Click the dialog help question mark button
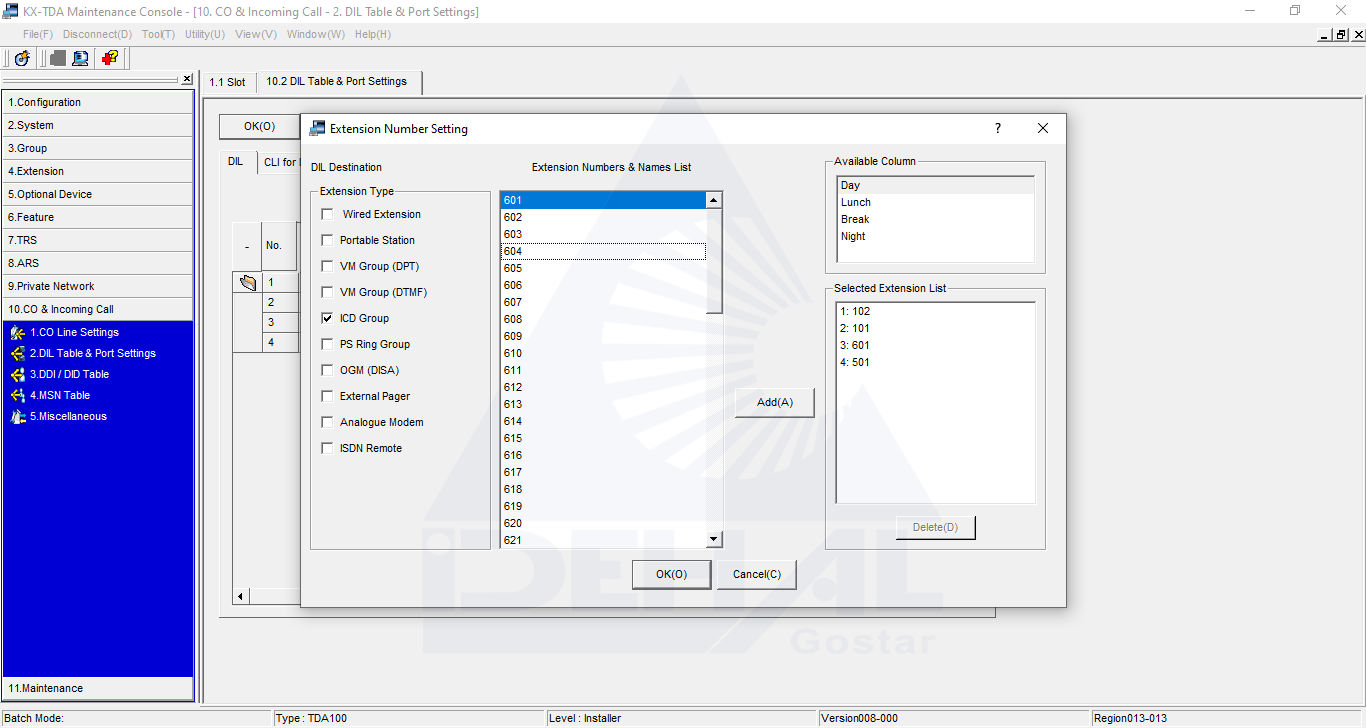 [x=997, y=128]
